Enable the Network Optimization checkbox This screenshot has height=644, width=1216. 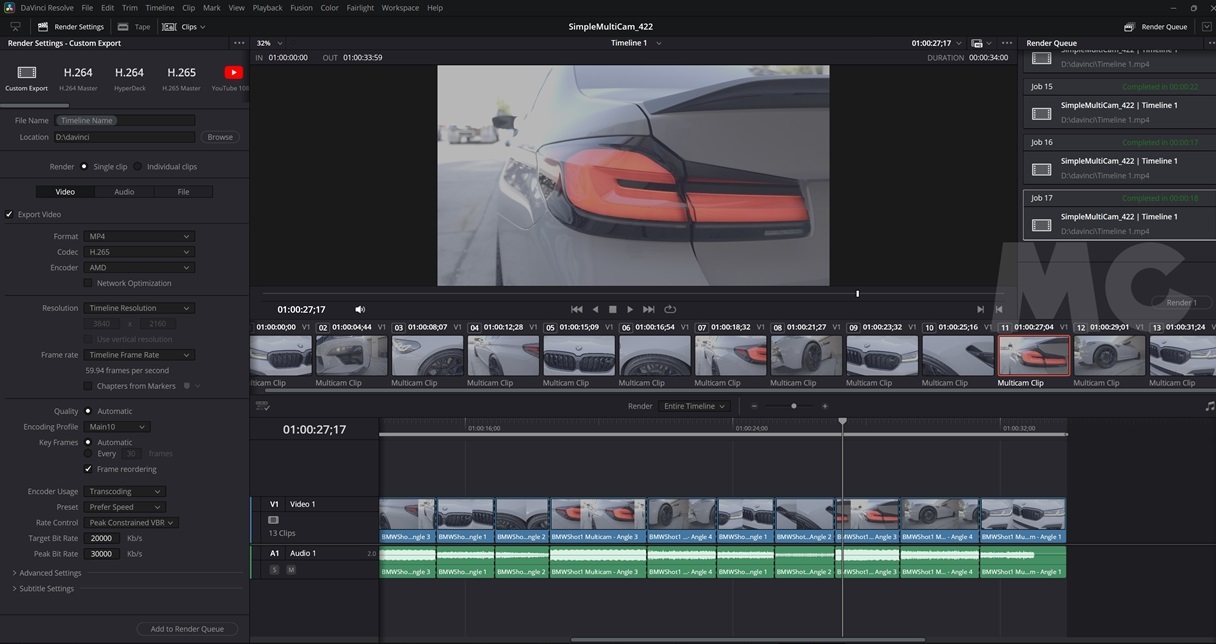[88, 284]
